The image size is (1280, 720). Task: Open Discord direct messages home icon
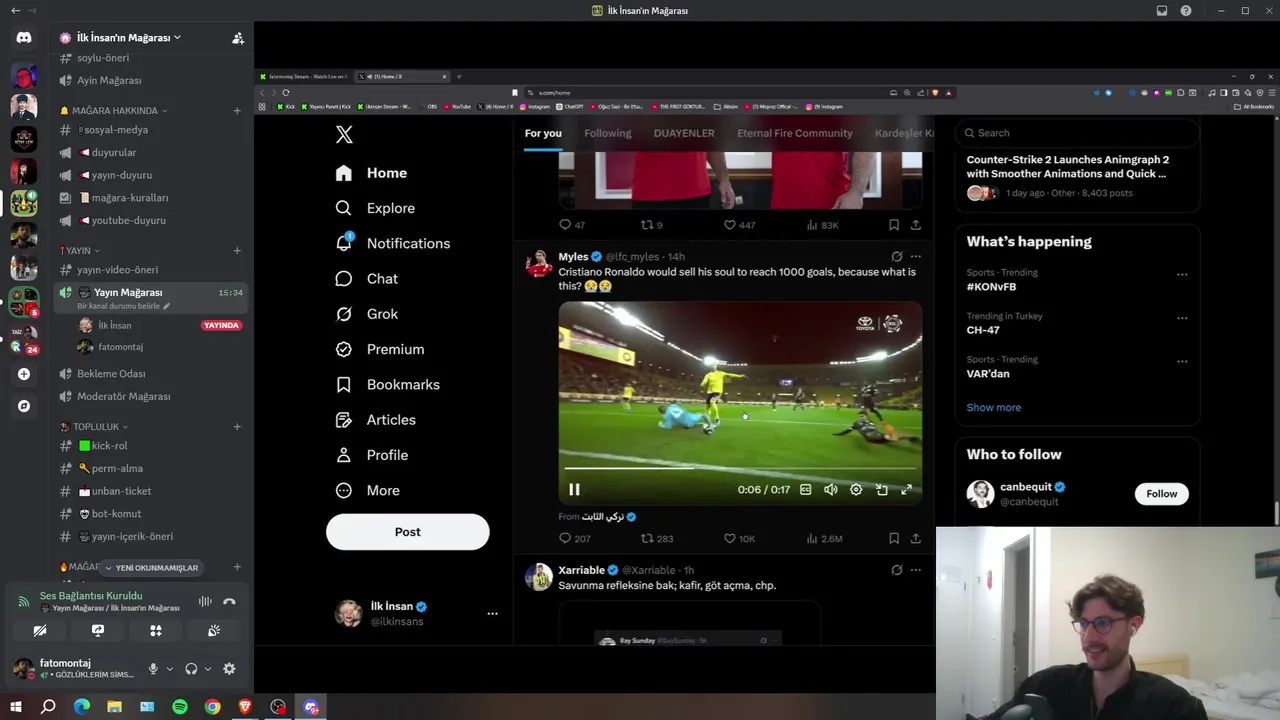coord(24,38)
